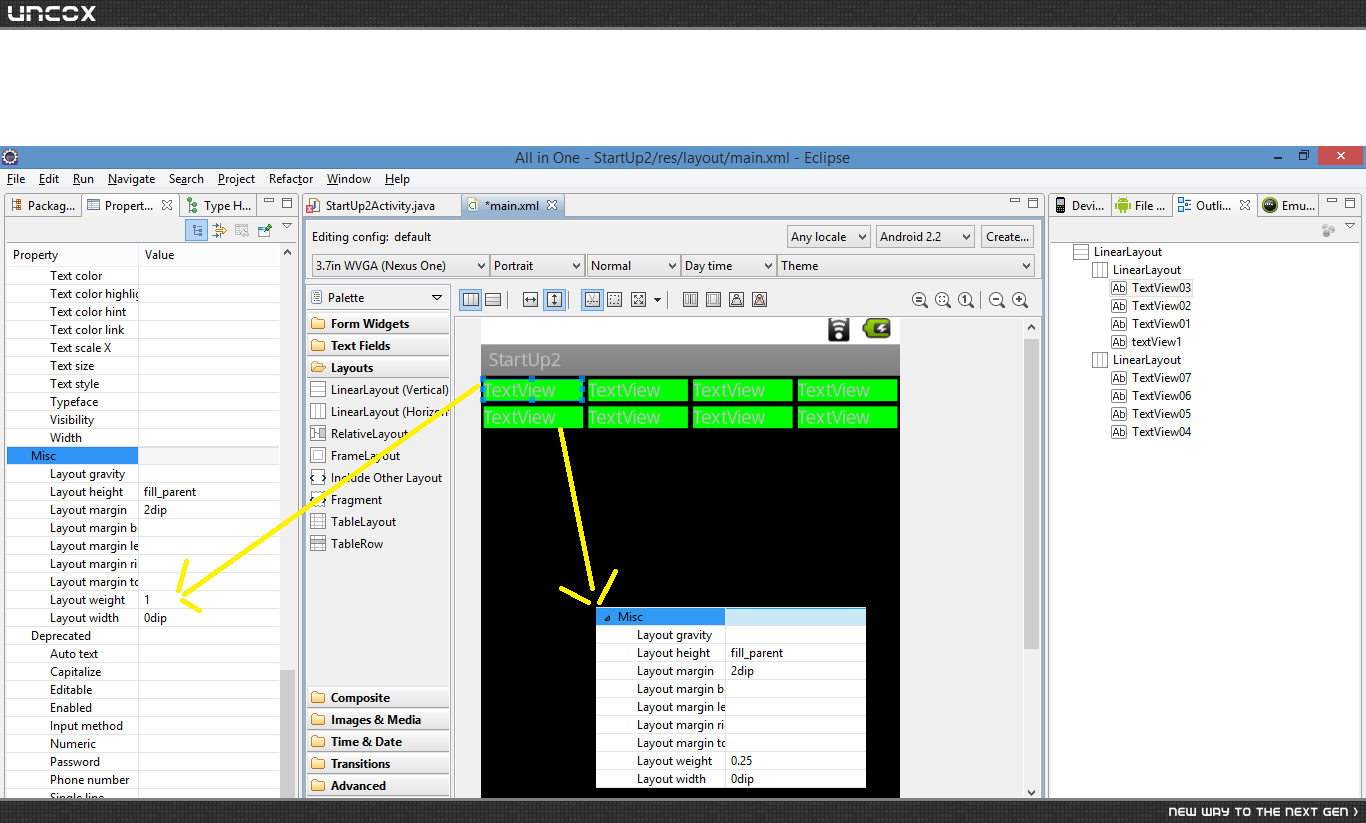Open the Normal dock mode dropdown
The image size is (1366, 823).
tap(634, 266)
